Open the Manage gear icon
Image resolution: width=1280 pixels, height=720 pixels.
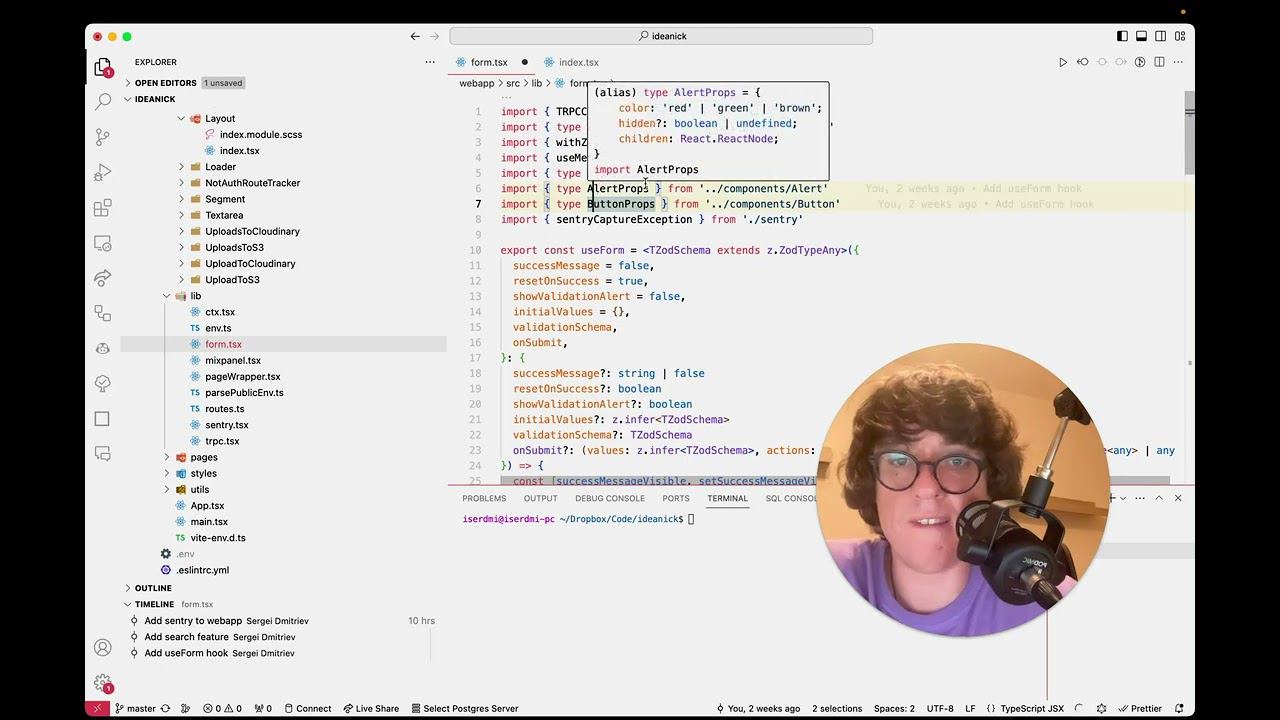[102, 683]
